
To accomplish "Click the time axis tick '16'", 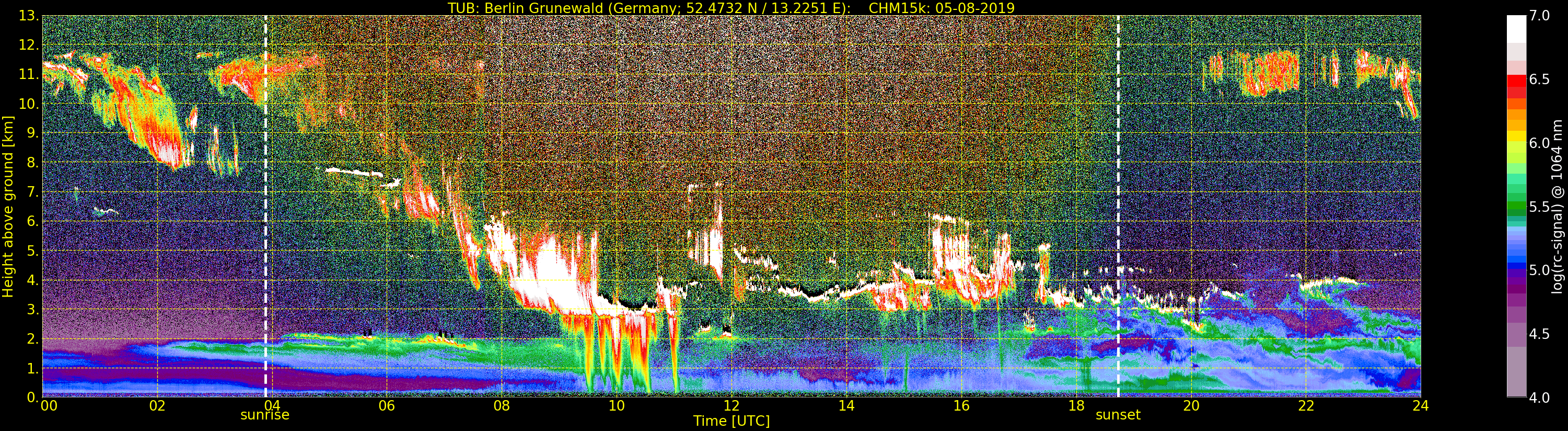I will point(961,406).
